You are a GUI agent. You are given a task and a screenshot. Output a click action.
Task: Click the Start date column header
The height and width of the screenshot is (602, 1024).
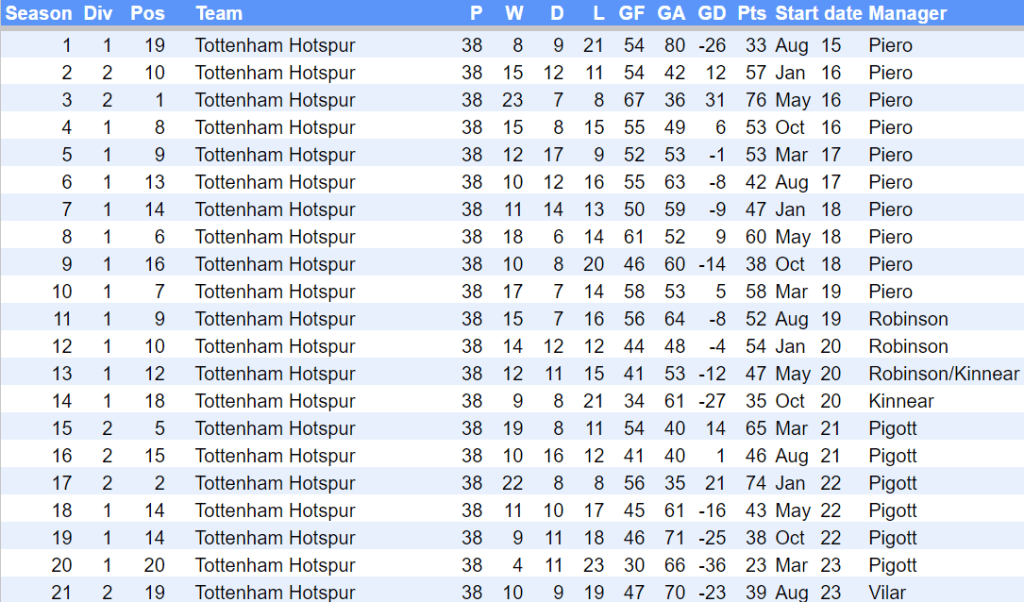[x=817, y=14]
